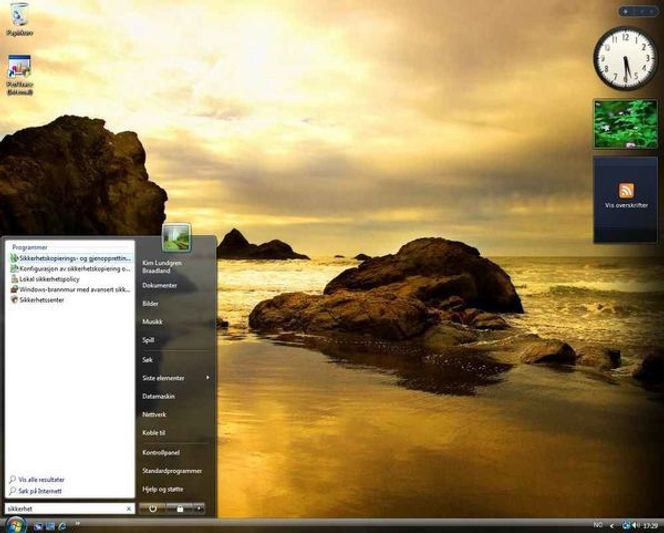Expand the quick launch overflow chevron
664x533 pixels.
point(77,524)
